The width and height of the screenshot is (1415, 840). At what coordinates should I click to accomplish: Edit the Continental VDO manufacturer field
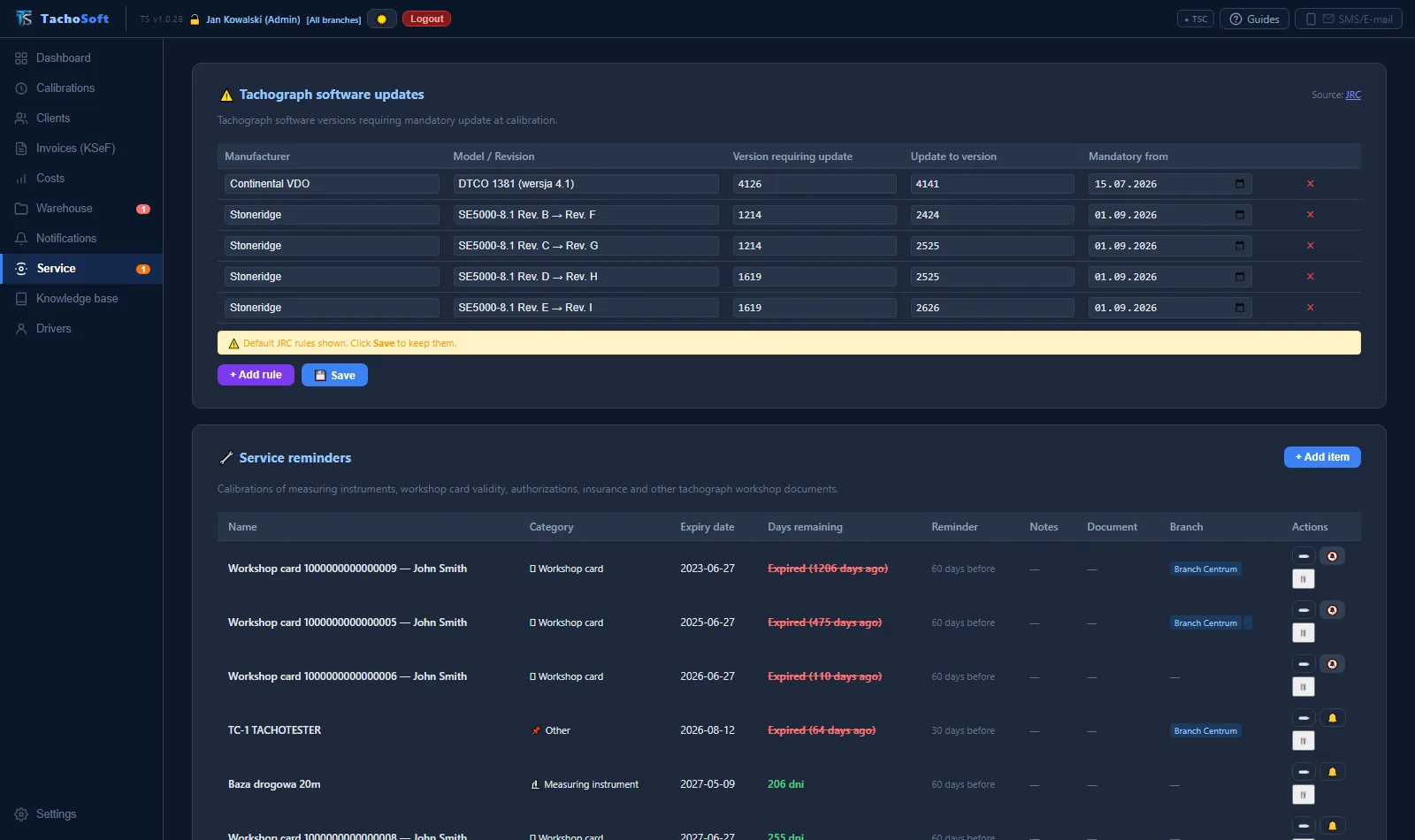coord(332,184)
